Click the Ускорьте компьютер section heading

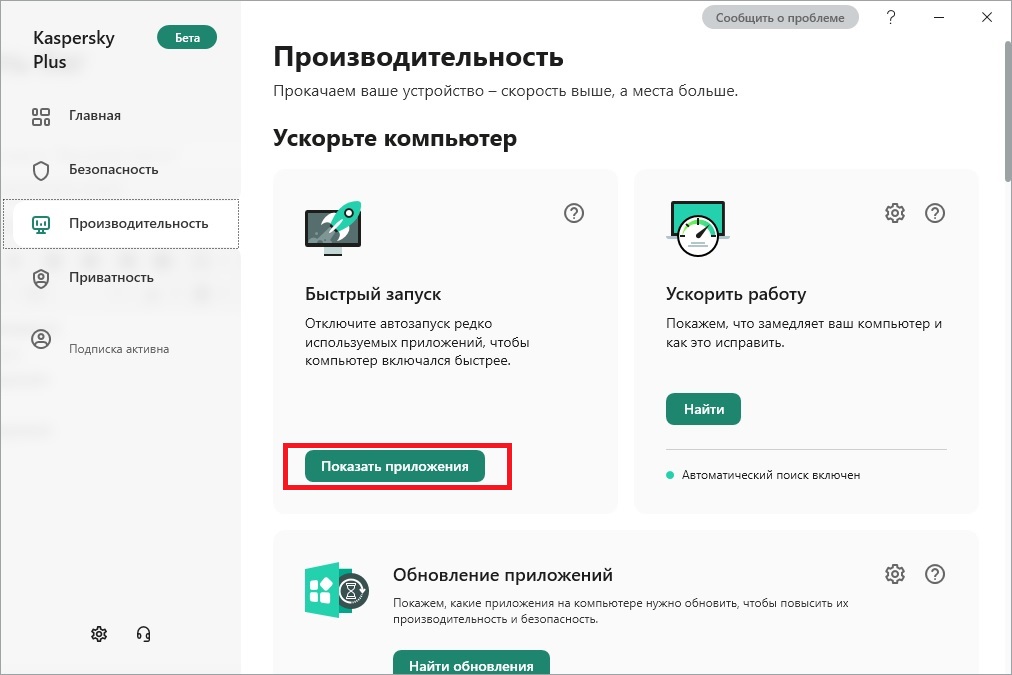click(395, 138)
